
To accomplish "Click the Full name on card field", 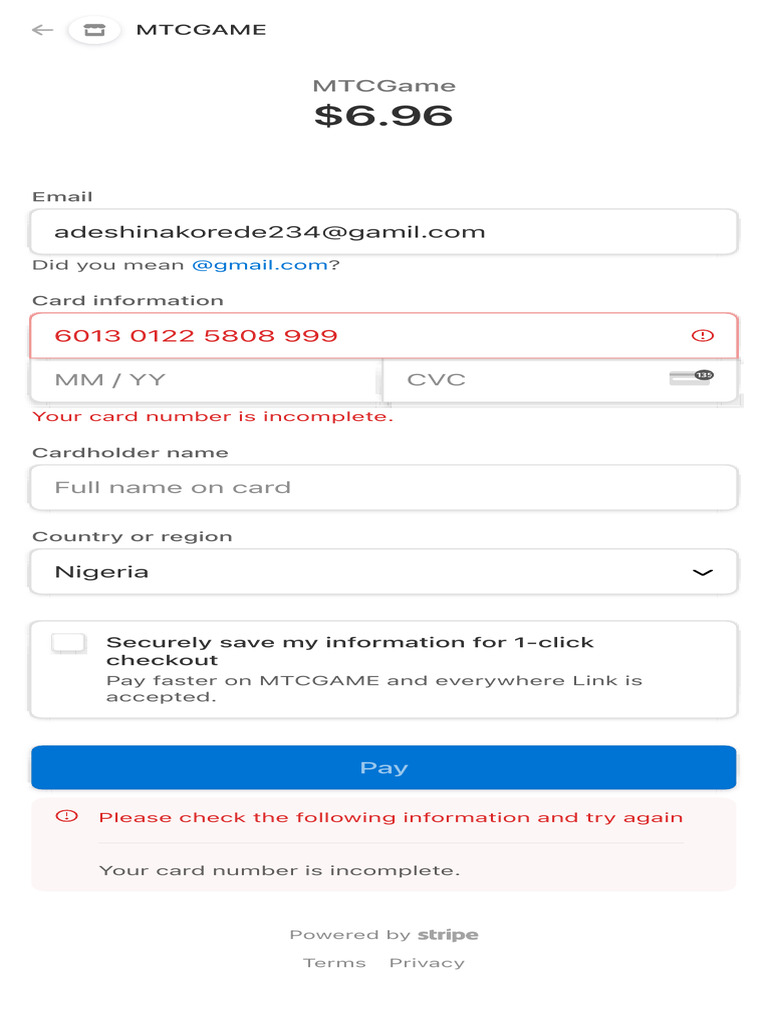I will pos(384,488).
